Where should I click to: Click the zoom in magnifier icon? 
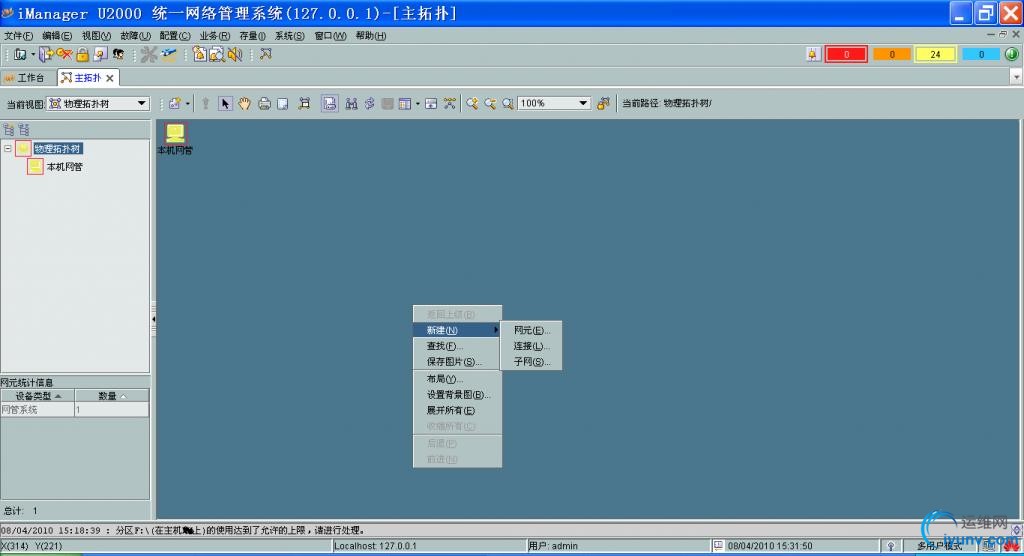472,103
